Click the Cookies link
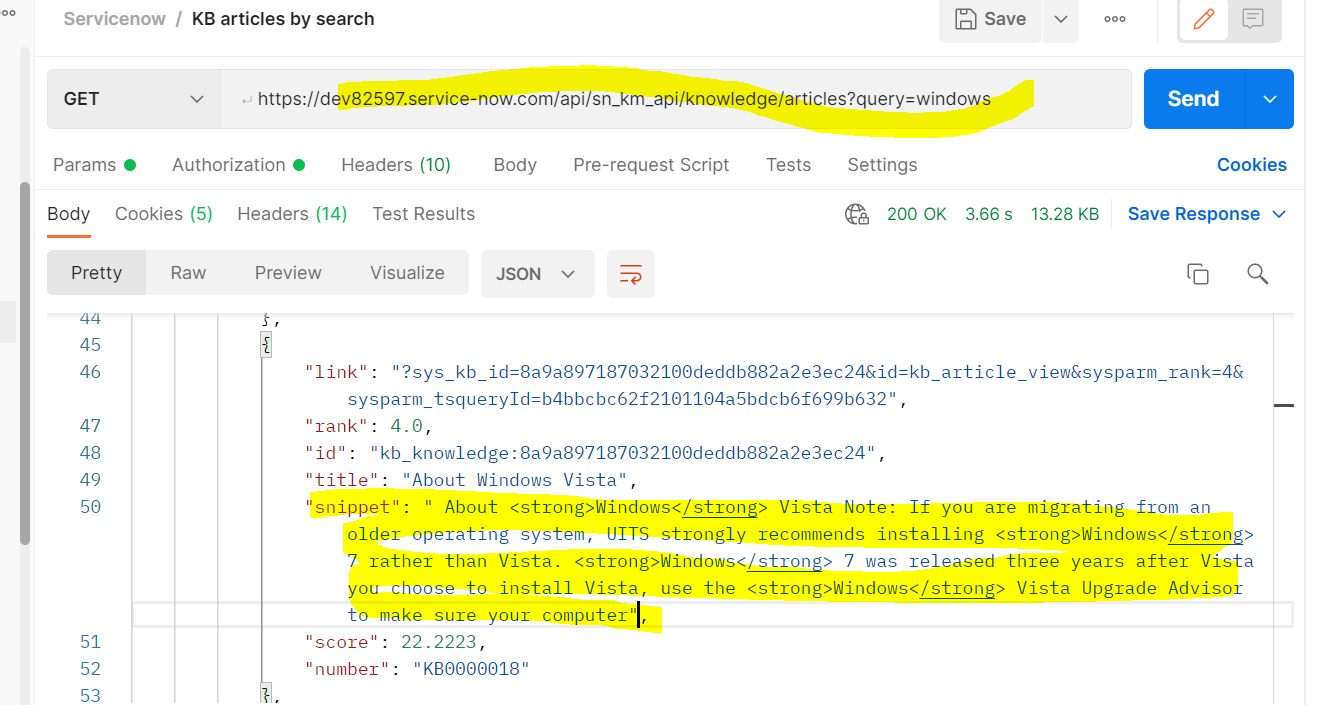 click(x=1251, y=165)
